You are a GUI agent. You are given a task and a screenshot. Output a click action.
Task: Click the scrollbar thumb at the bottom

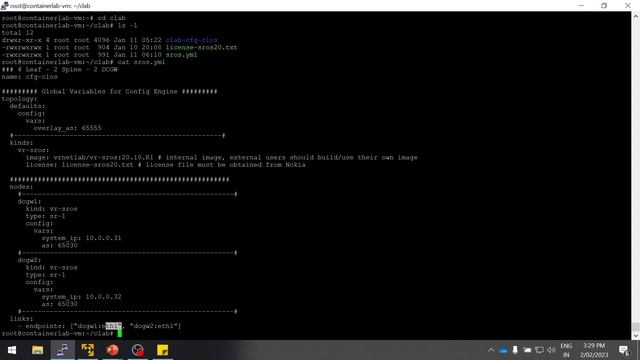point(636,327)
